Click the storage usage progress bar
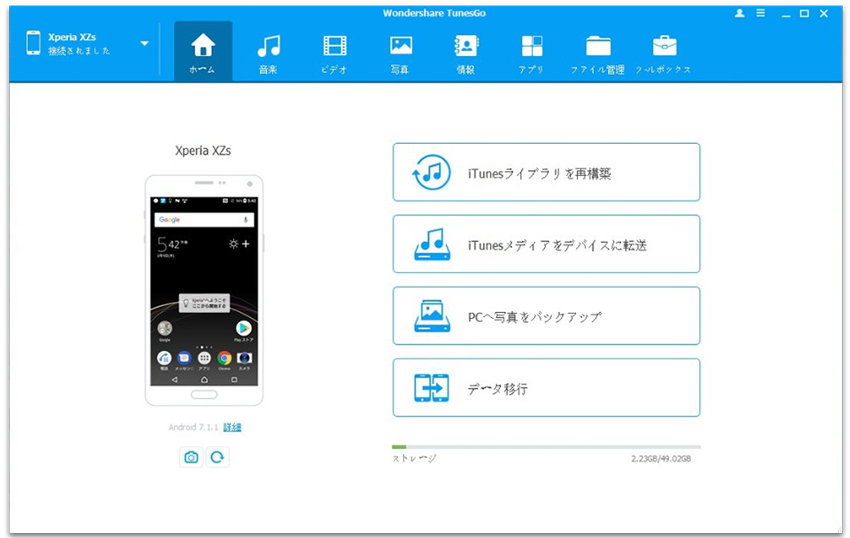 [546, 447]
